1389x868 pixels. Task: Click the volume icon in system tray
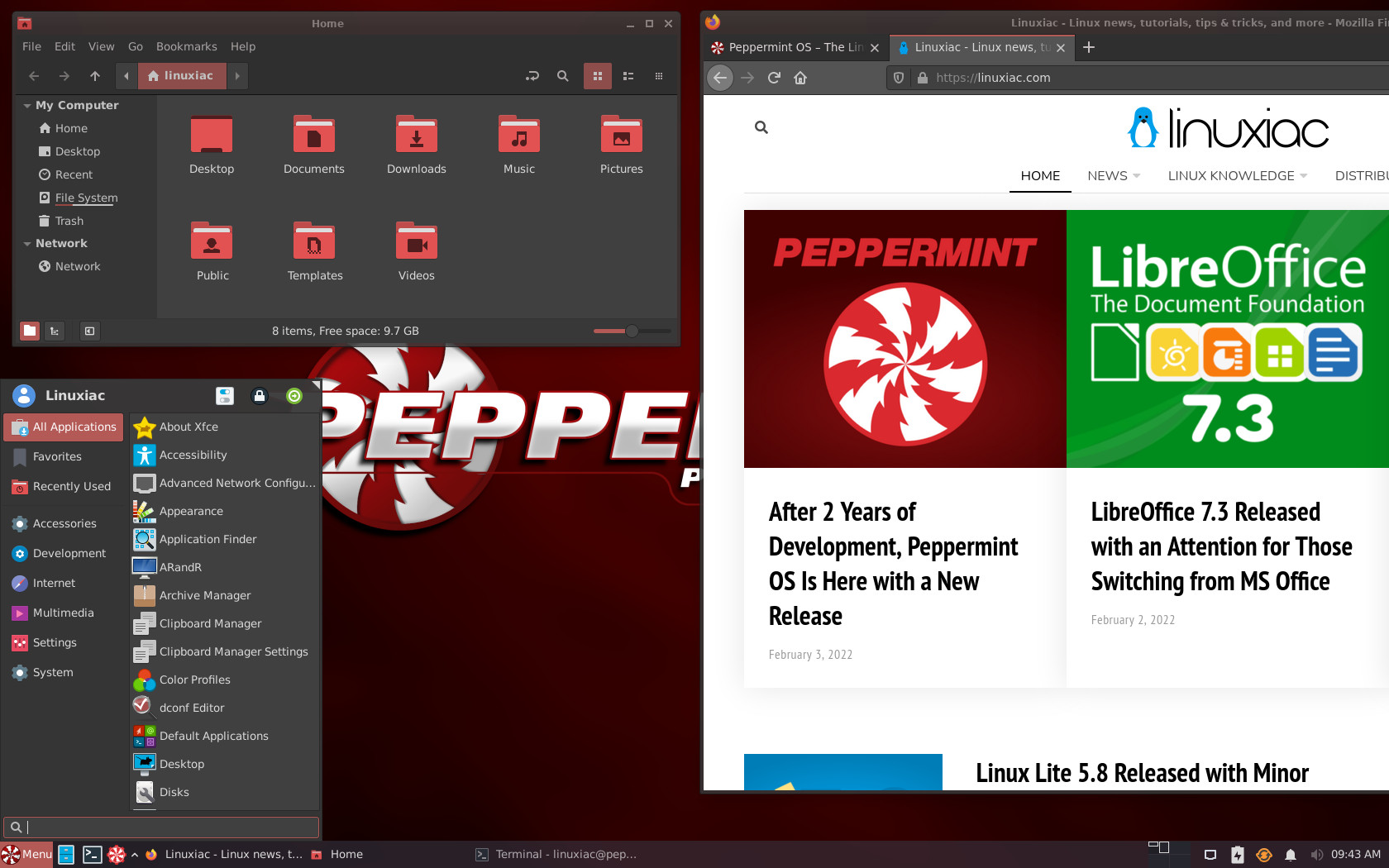(1316, 855)
